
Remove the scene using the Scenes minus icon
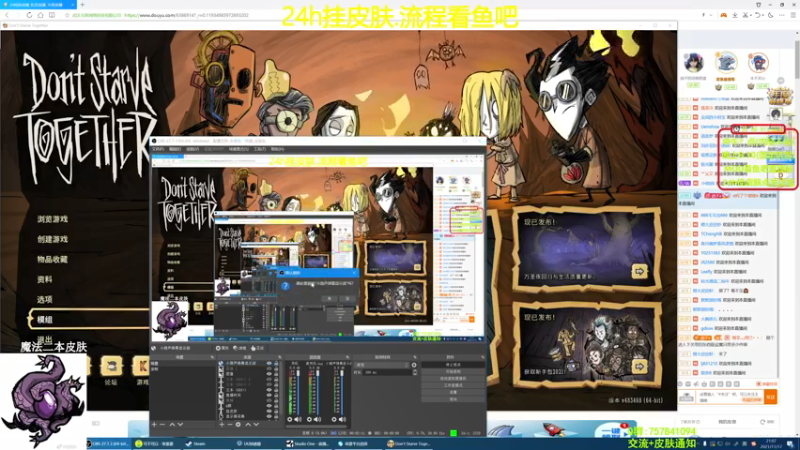pos(163,424)
